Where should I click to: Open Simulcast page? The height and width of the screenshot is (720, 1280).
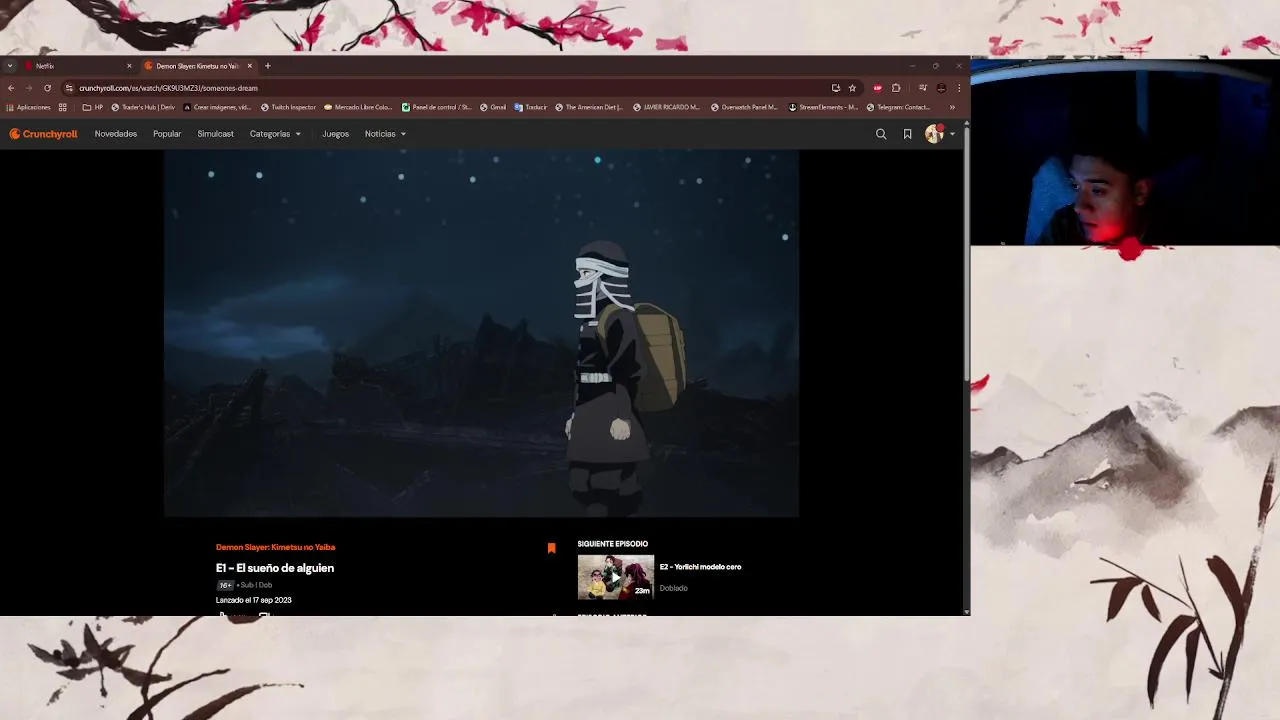tap(215, 134)
